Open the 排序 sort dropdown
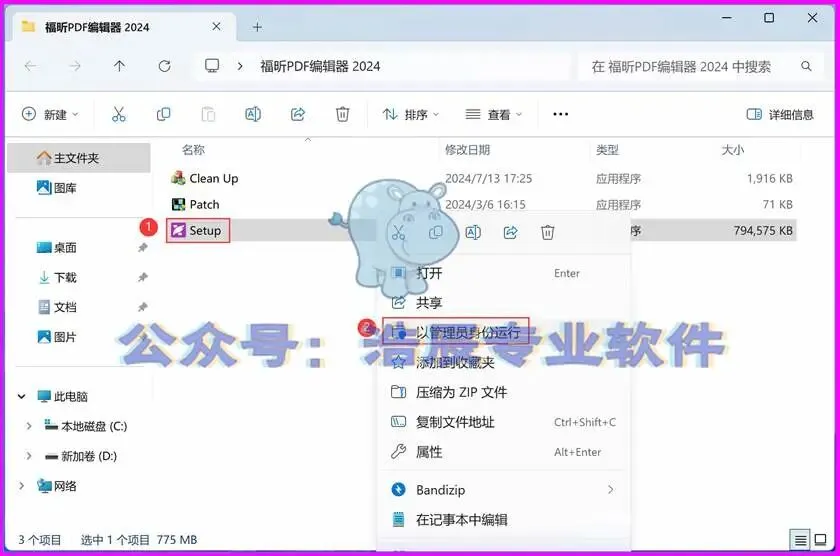The width and height of the screenshot is (840, 556). click(x=411, y=114)
